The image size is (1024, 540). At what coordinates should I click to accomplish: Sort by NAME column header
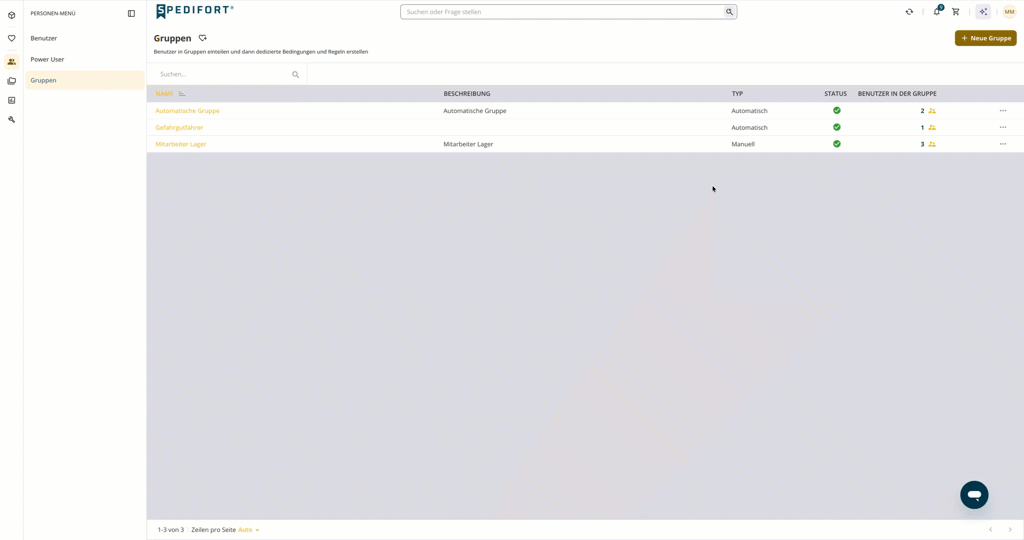165,94
